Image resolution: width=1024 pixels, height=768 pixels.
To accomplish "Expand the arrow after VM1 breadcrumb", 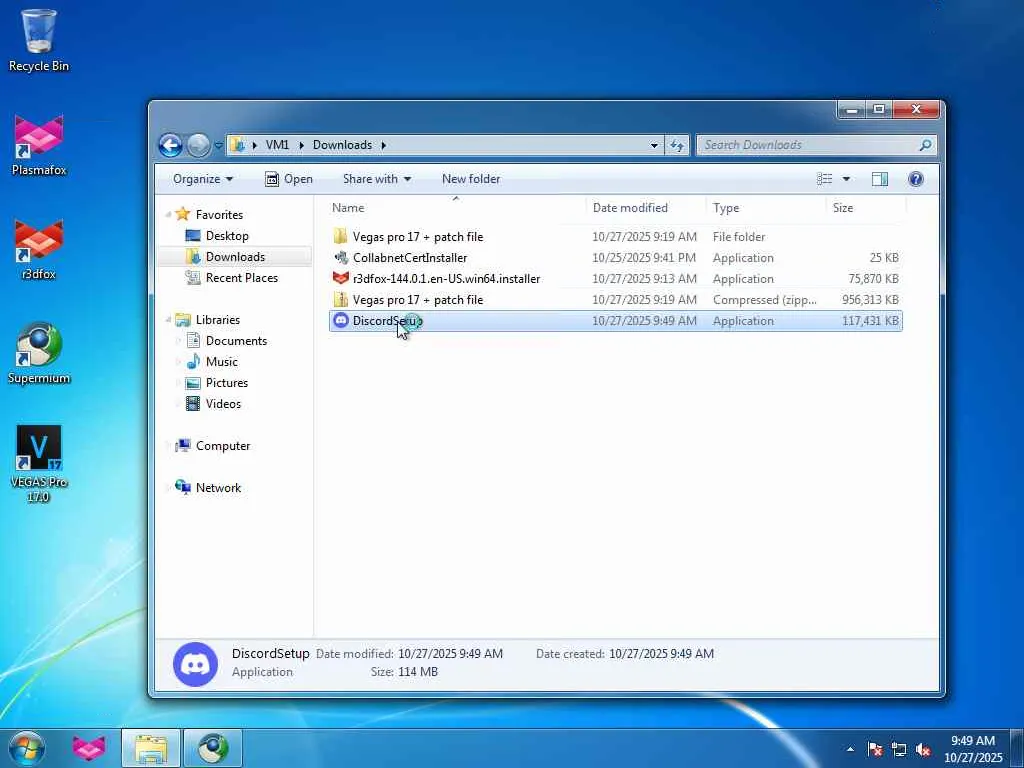I will click(x=301, y=146).
